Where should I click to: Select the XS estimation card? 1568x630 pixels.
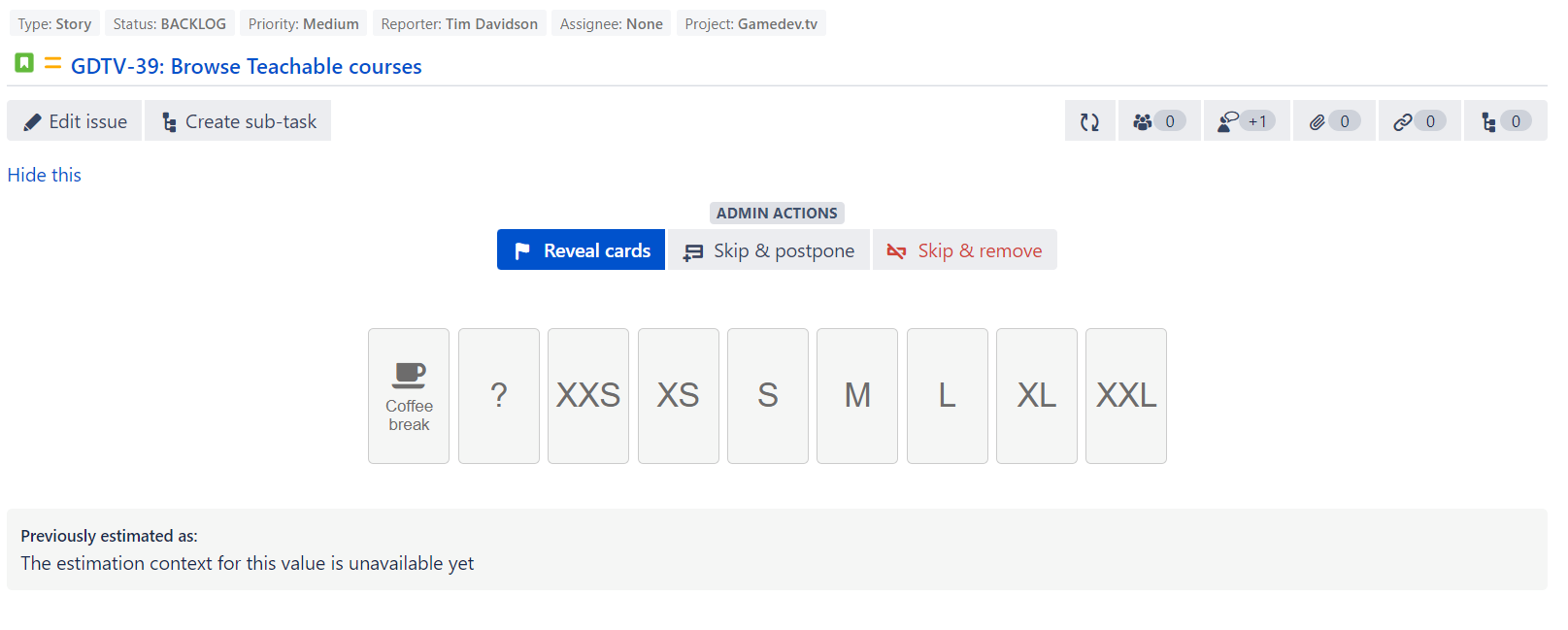(x=679, y=396)
